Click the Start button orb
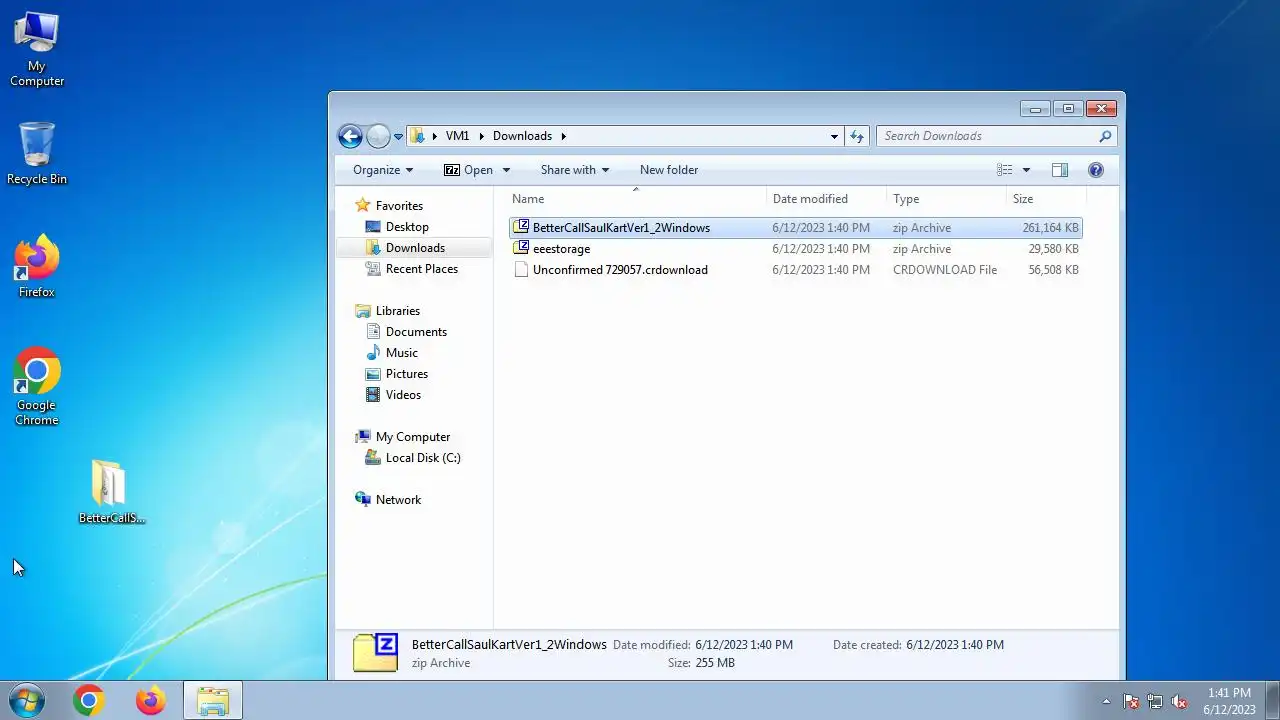The image size is (1280, 720). pyautogui.click(x=26, y=701)
